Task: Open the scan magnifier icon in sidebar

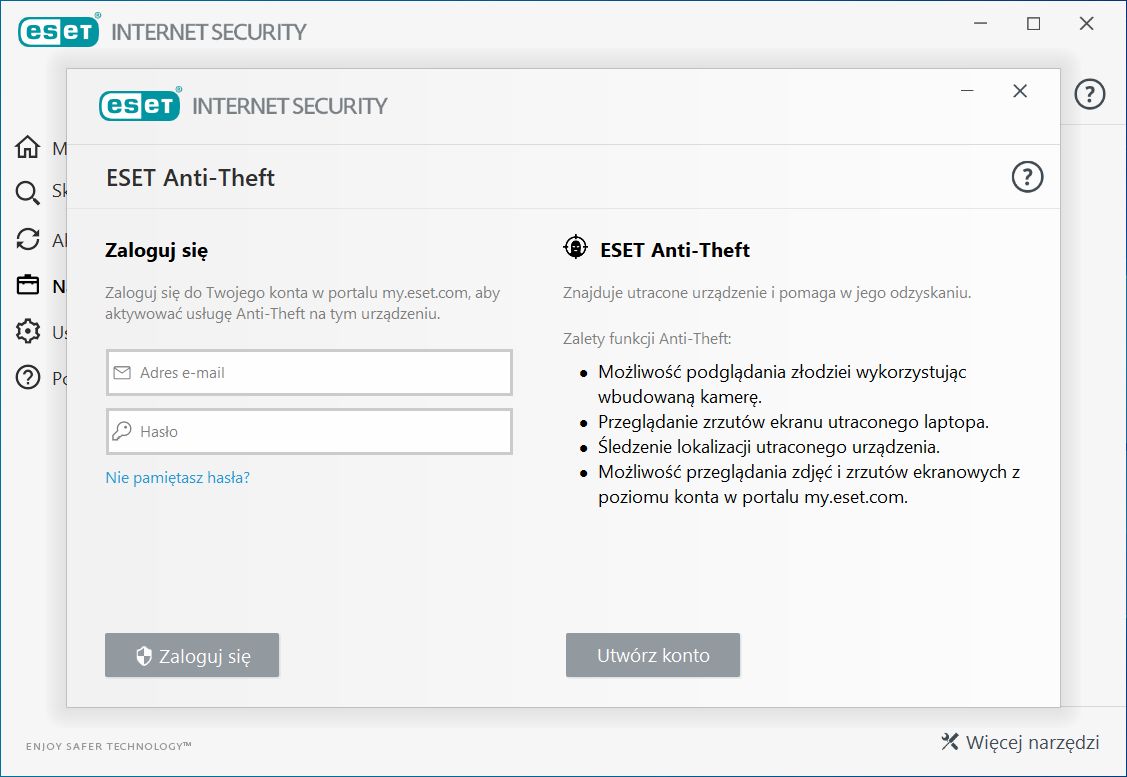Action: pyautogui.click(x=27, y=193)
